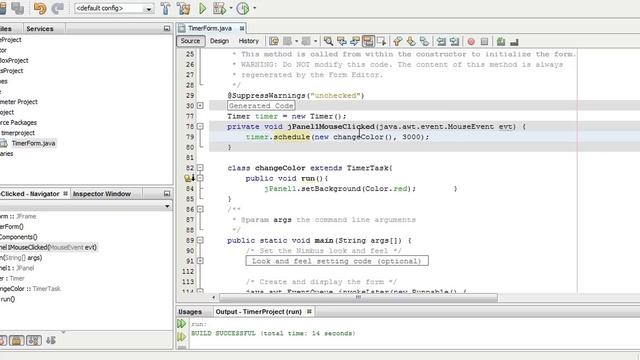Close the Output - TimerProject tab

click(x=309, y=311)
